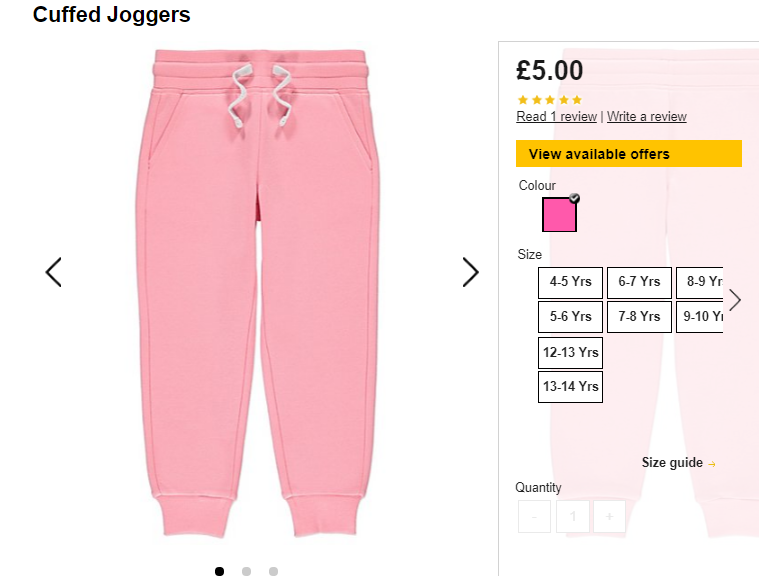Click the five-star rating icons
This screenshot has height=576, width=759.
point(549,100)
